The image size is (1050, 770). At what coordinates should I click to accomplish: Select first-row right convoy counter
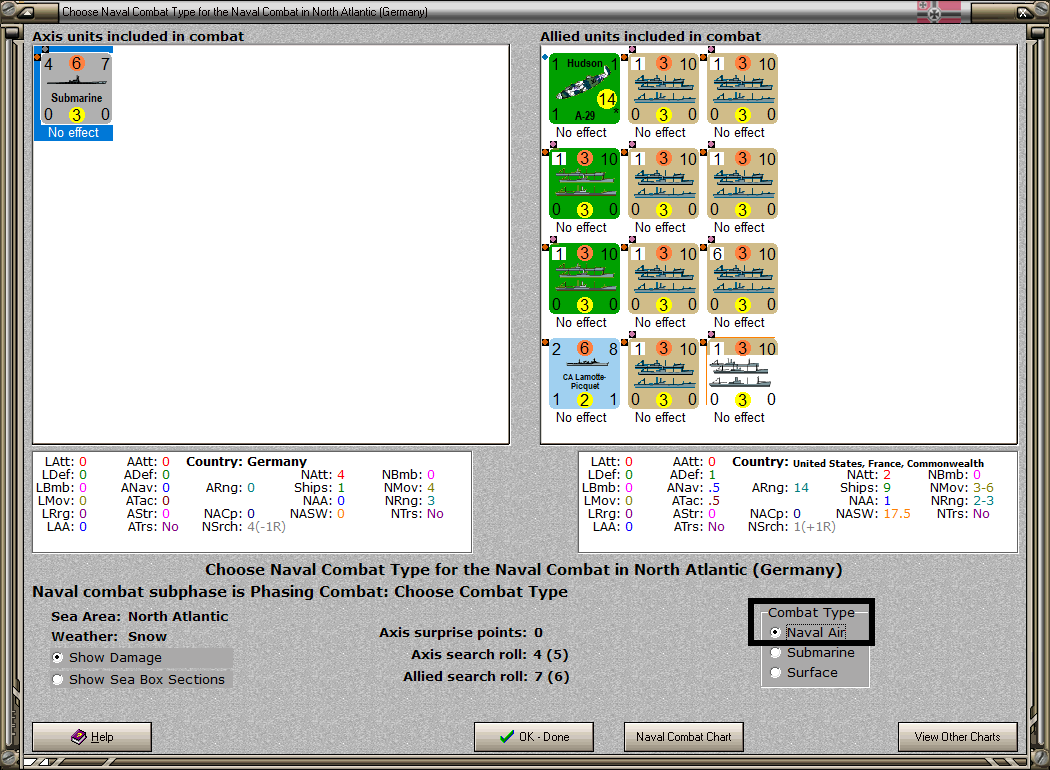tap(743, 89)
